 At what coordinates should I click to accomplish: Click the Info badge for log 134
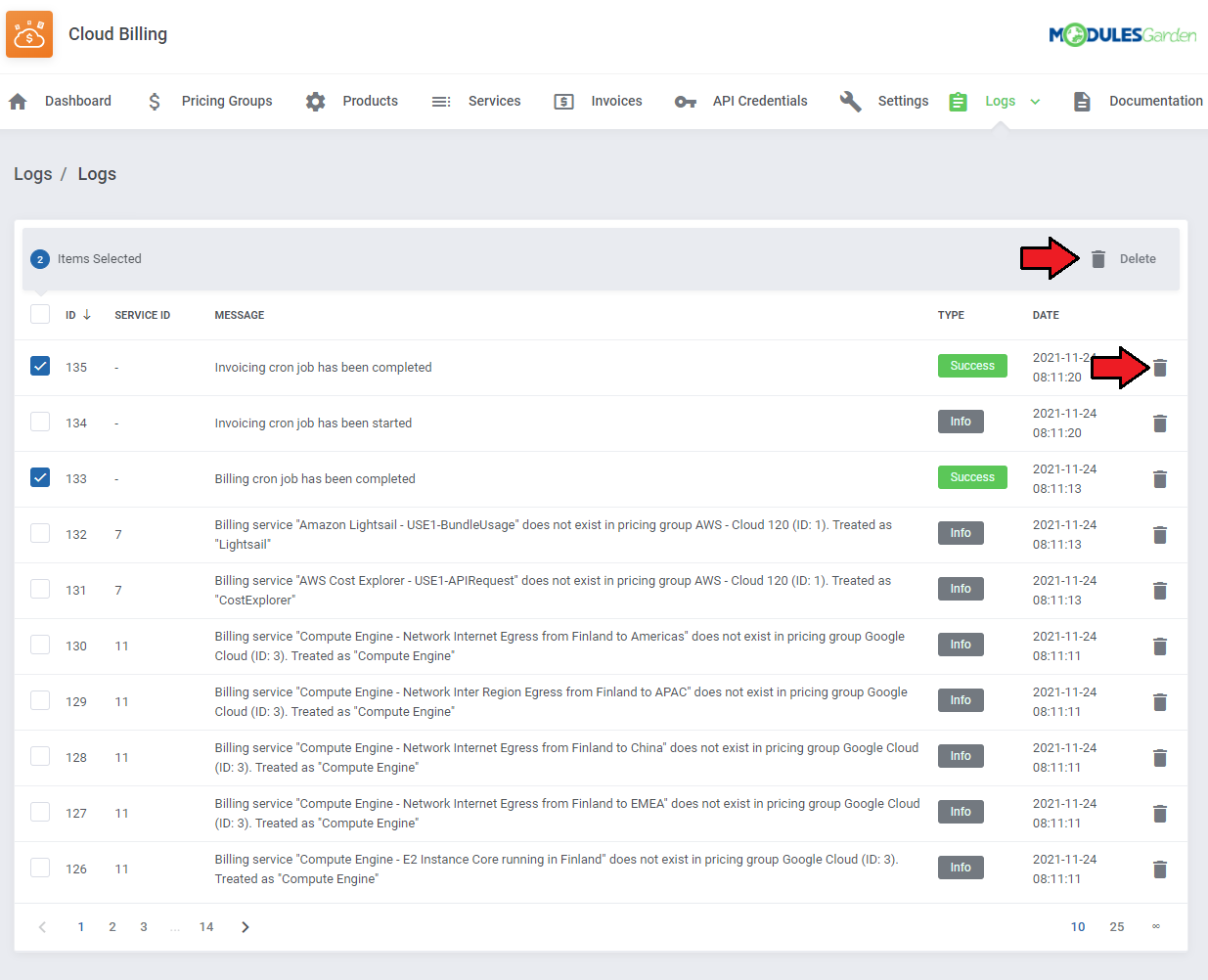(x=961, y=422)
